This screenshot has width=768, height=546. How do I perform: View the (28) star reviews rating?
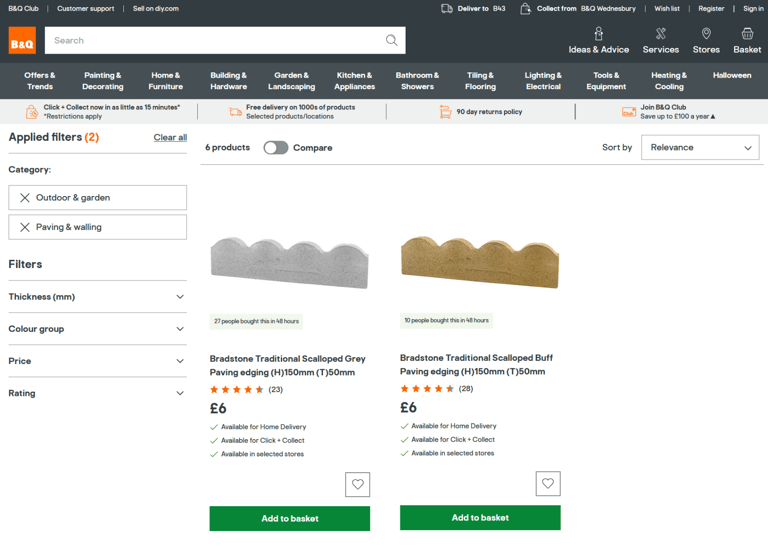pyautogui.click(x=436, y=389)
